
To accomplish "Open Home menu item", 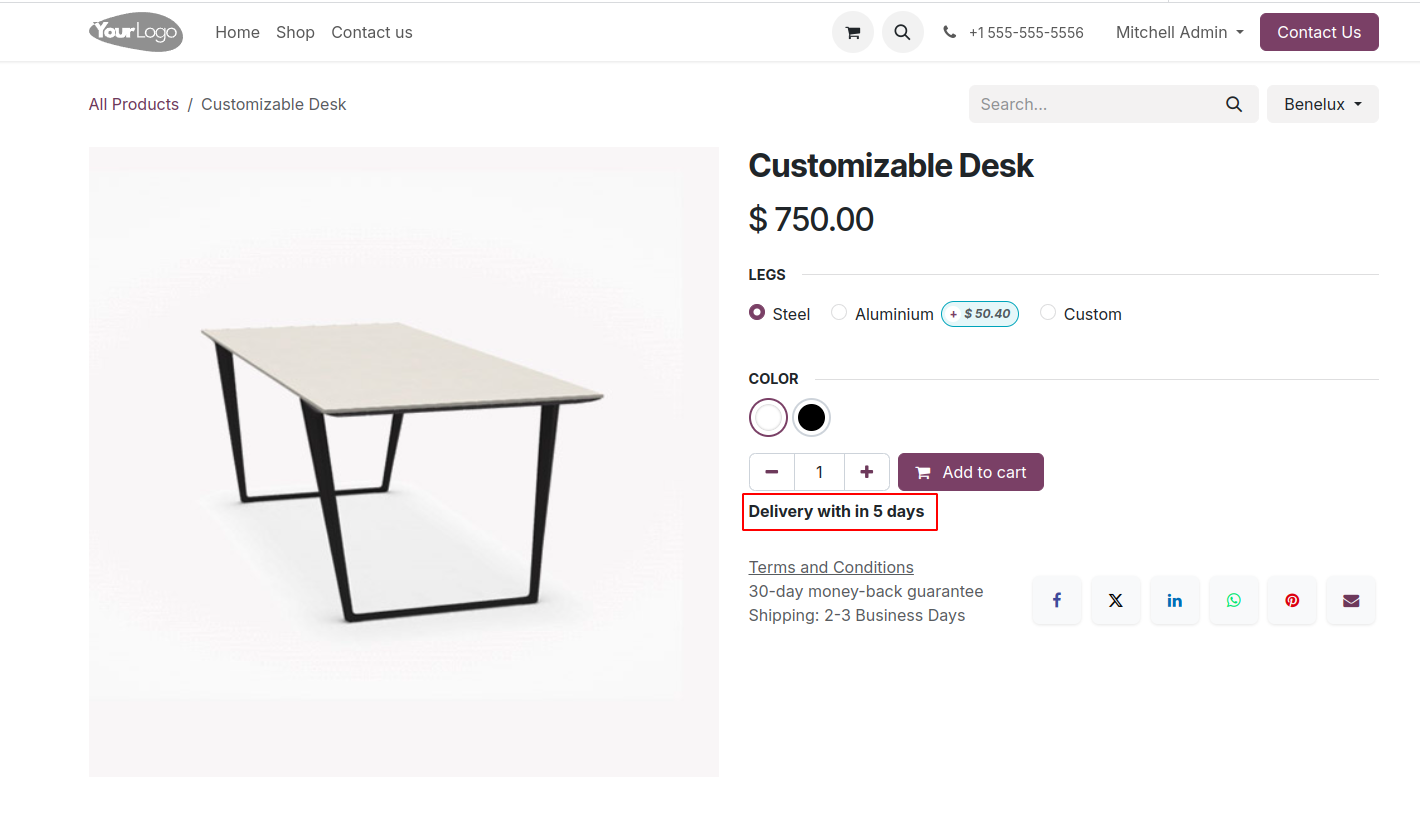I will click(x=237, y=32).
